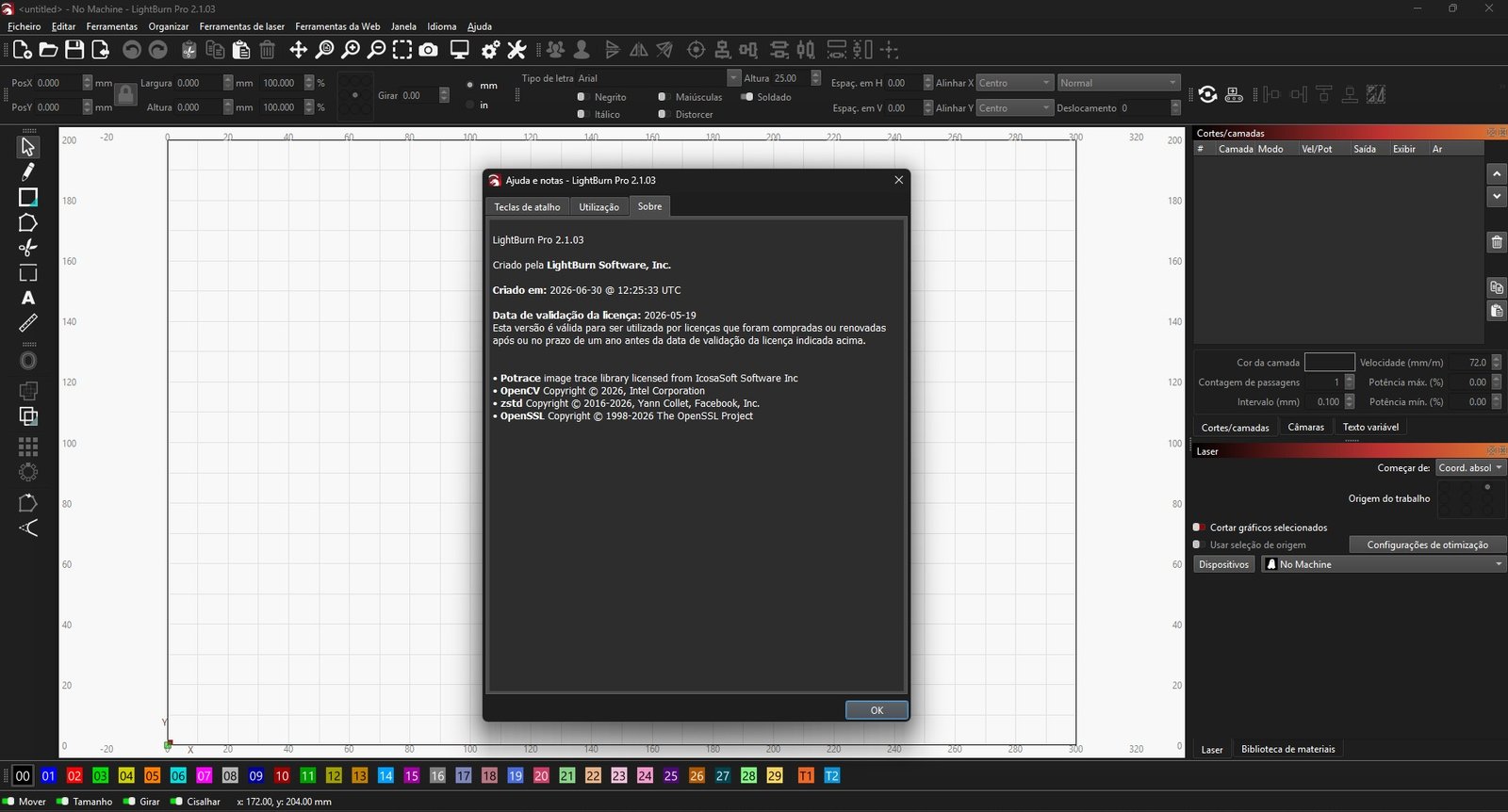The width and height of the screenshot is (1508, 812).
Task: Click the trash icon in Cortes/camadas panel
Action: (1497, 242)
